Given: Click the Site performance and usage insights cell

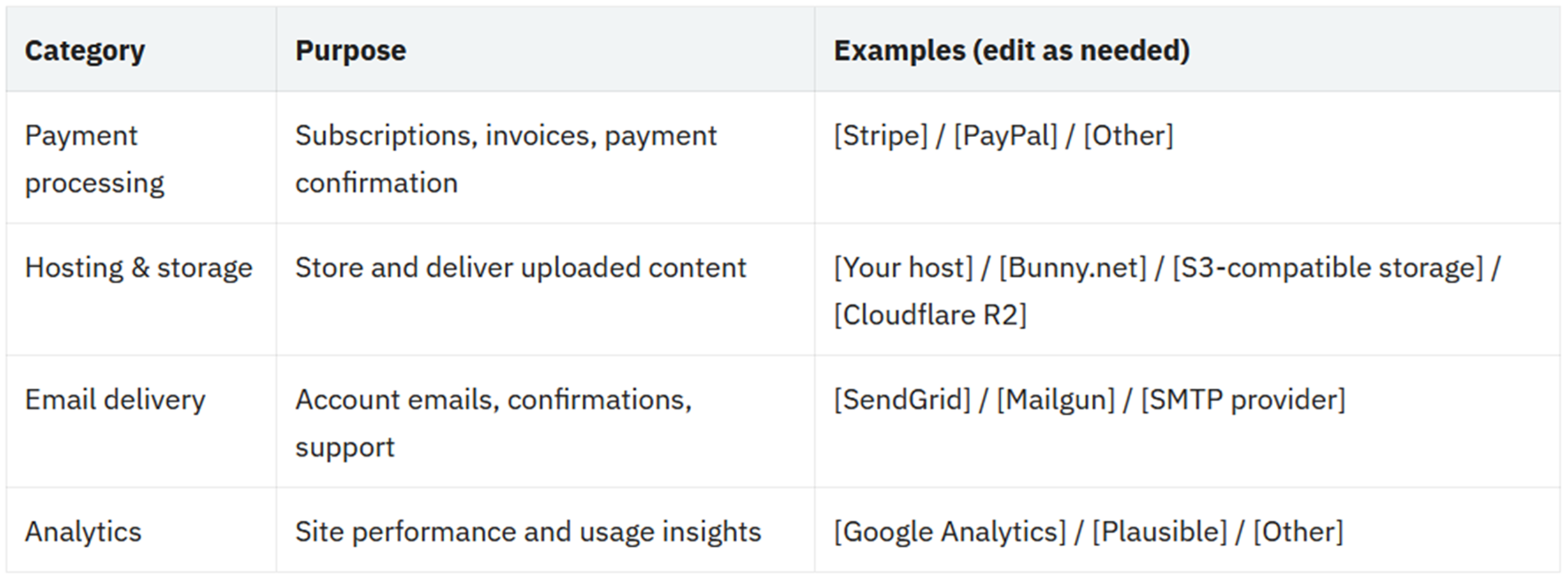Looking at the screenshot, I should pos(528,532).
